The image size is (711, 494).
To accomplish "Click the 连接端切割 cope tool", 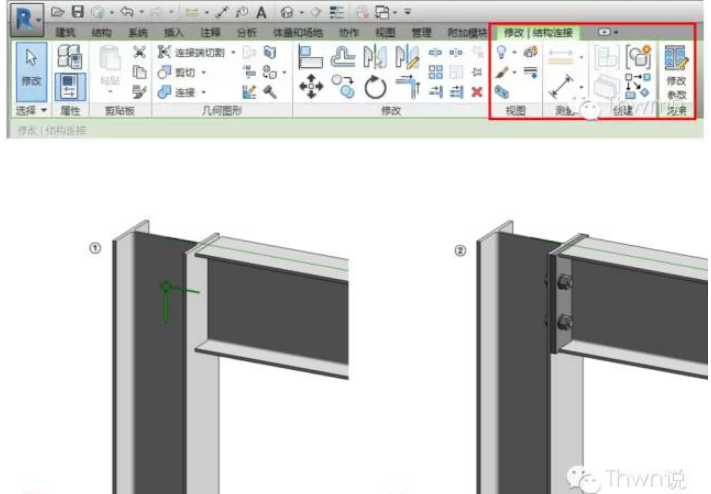I will pyautogui.click(x=191, y=52).
